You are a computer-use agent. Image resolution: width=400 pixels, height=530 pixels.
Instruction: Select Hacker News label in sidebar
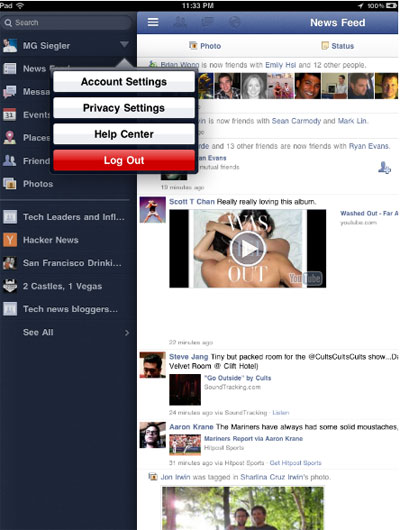click(51, 240)
